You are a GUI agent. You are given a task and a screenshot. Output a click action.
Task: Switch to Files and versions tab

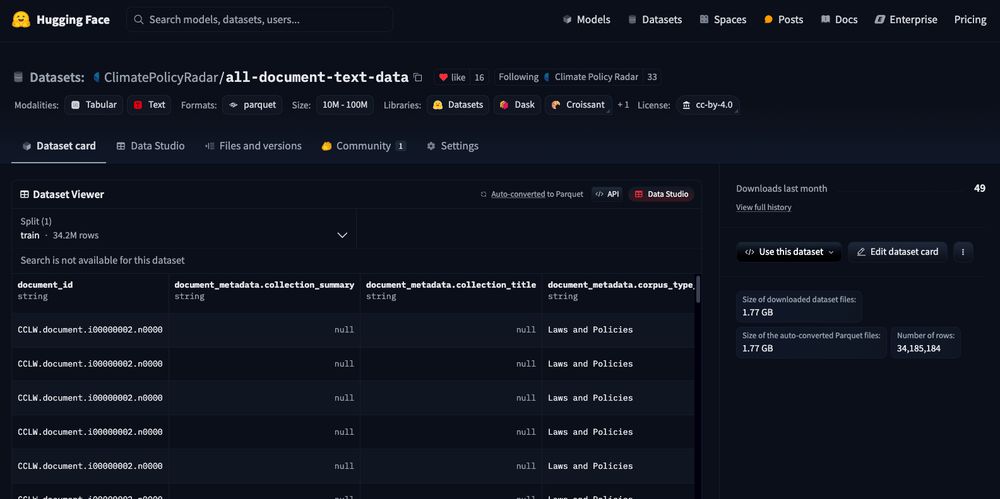pyautogui.click(x=253, y=146)
